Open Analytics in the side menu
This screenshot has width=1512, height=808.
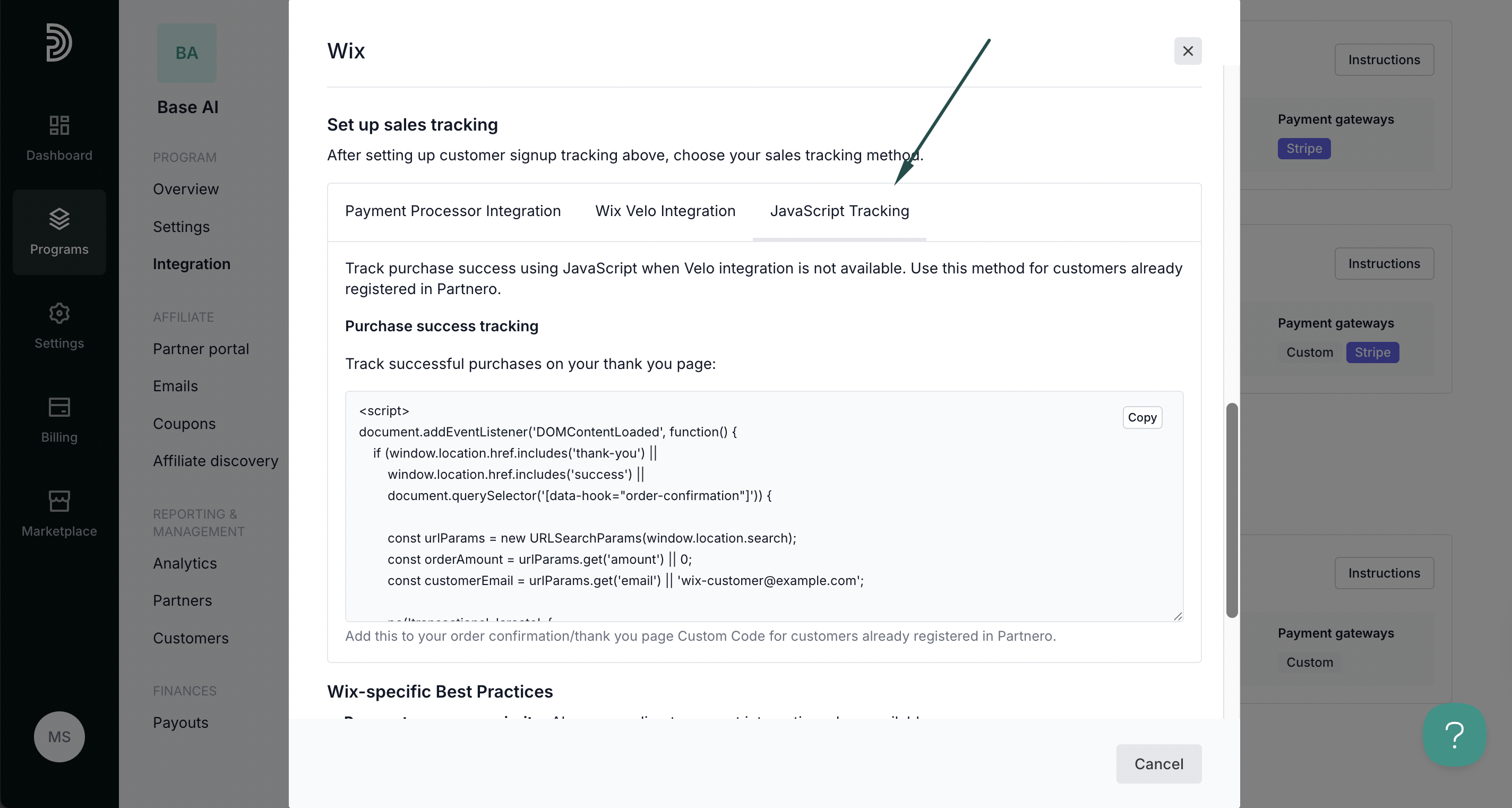pyautogui.click(x=184, y=563)
